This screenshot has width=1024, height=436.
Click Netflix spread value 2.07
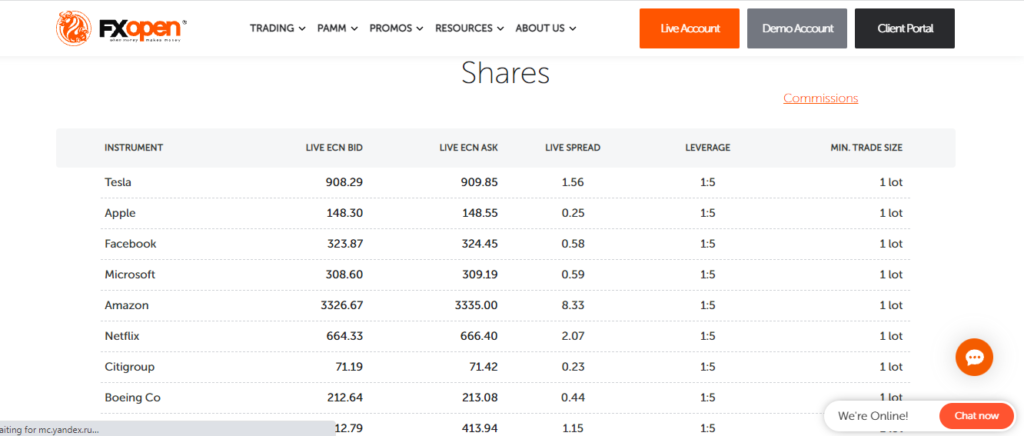pyautogui.click(x=573, y=336)
